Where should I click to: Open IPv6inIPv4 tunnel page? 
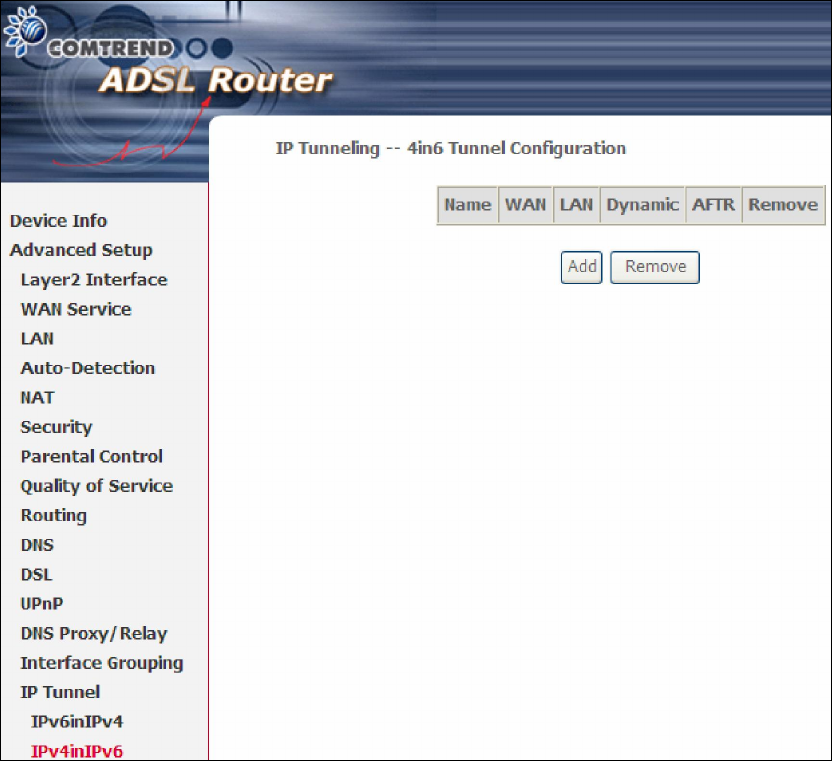[x=77, y=722]
